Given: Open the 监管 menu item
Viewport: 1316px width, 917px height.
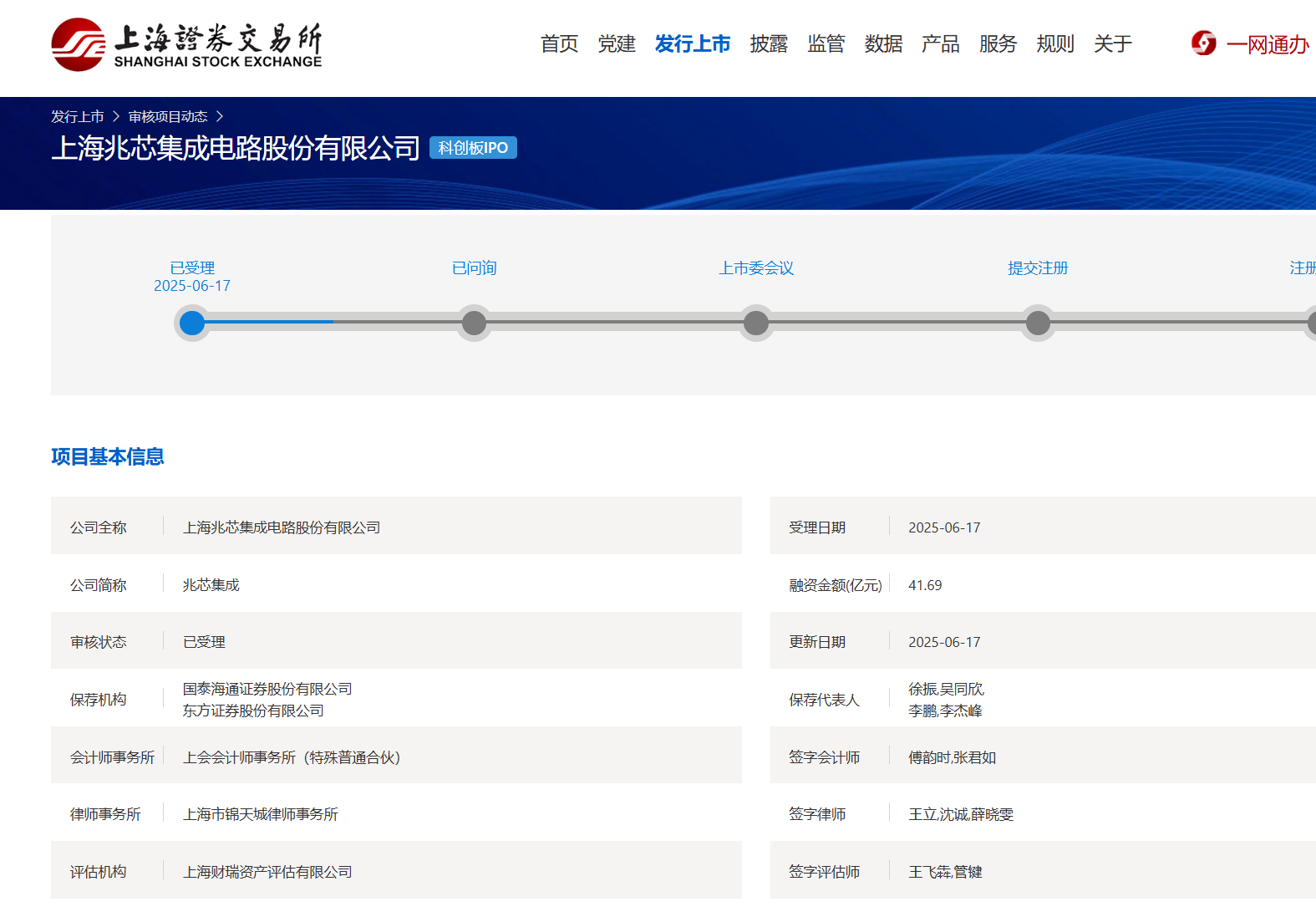Looking at the screenshot, I should coord(826,44).
